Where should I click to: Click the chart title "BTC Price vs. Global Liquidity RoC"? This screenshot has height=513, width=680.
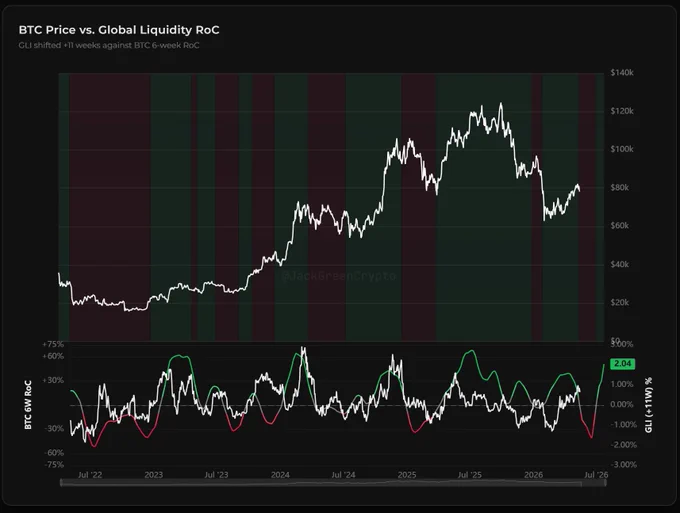click(119, 30)
